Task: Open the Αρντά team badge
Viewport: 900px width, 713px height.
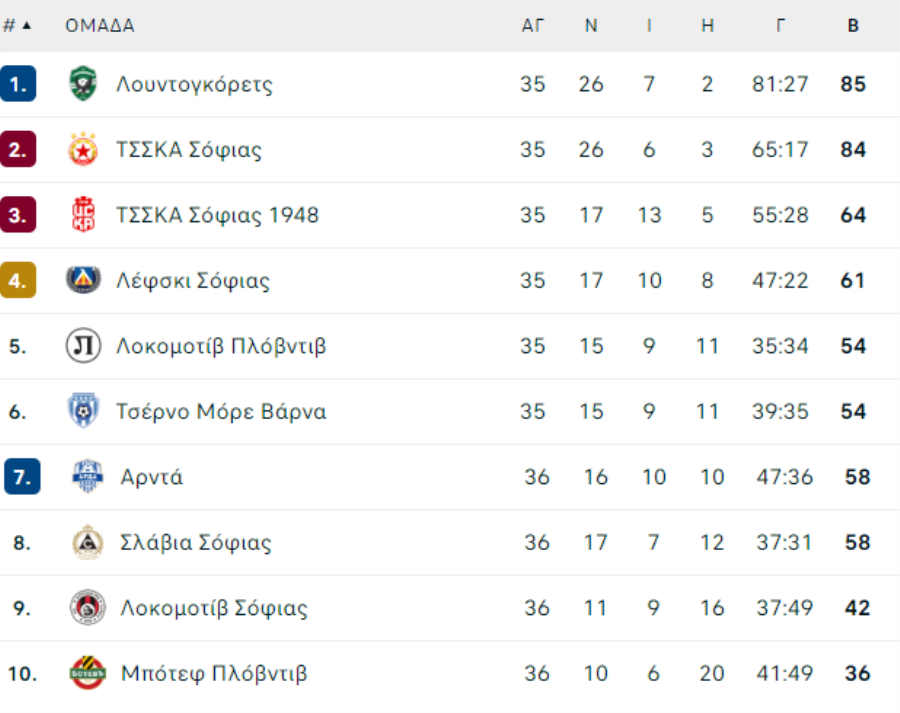Action: coord(87,476)
